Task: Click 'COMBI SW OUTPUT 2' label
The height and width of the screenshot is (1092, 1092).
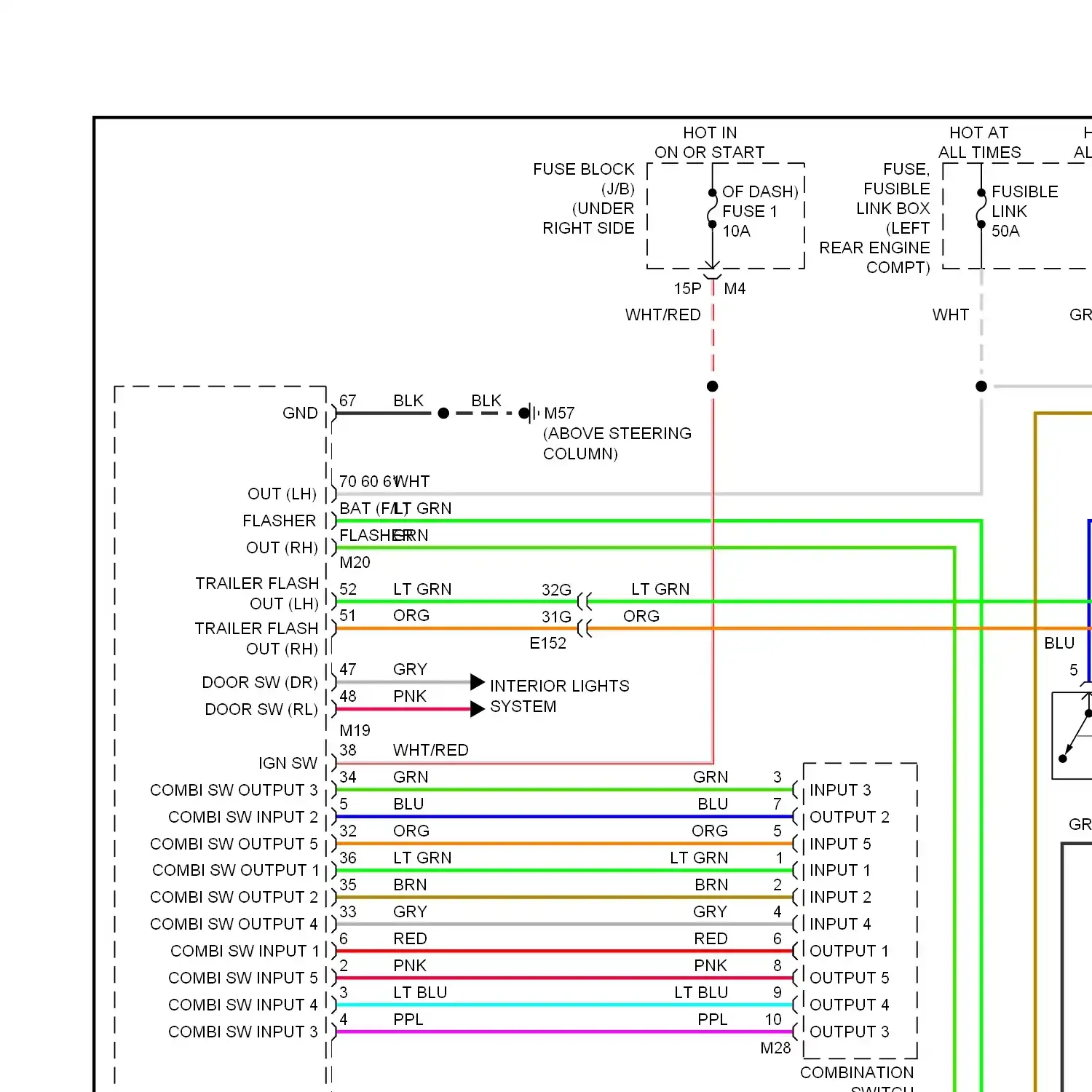Action: [x=234, y=897]
